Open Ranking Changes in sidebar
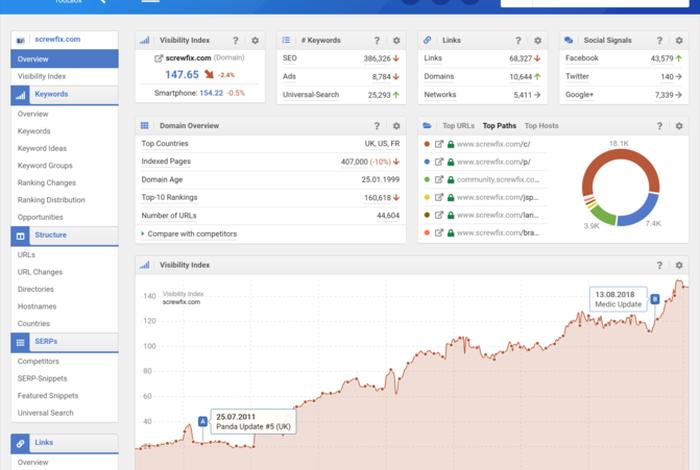This screenshot has width=700, height=470. click(x=46, y=183)
